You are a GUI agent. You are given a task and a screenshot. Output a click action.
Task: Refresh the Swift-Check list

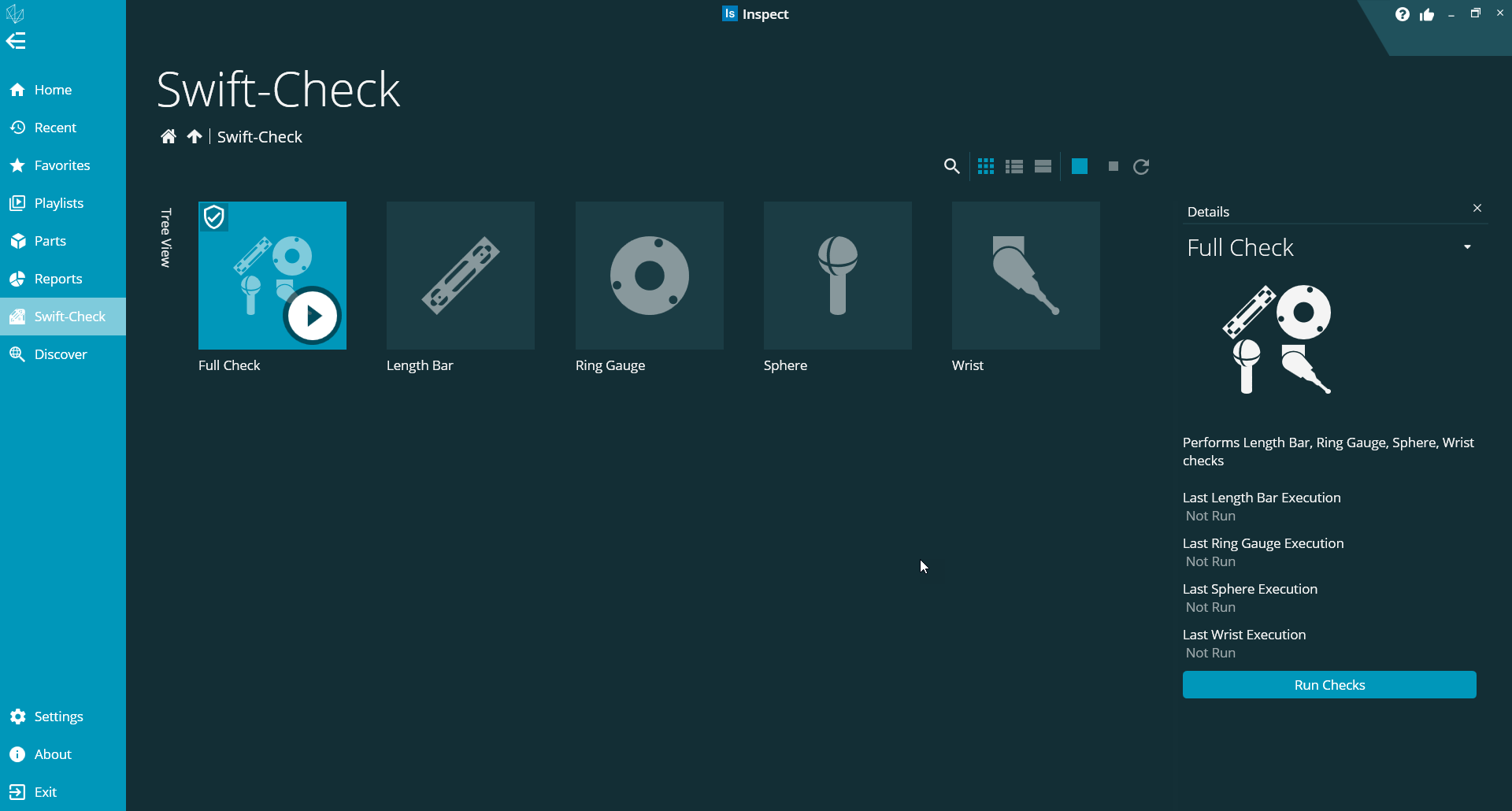tap(1141, 166)
